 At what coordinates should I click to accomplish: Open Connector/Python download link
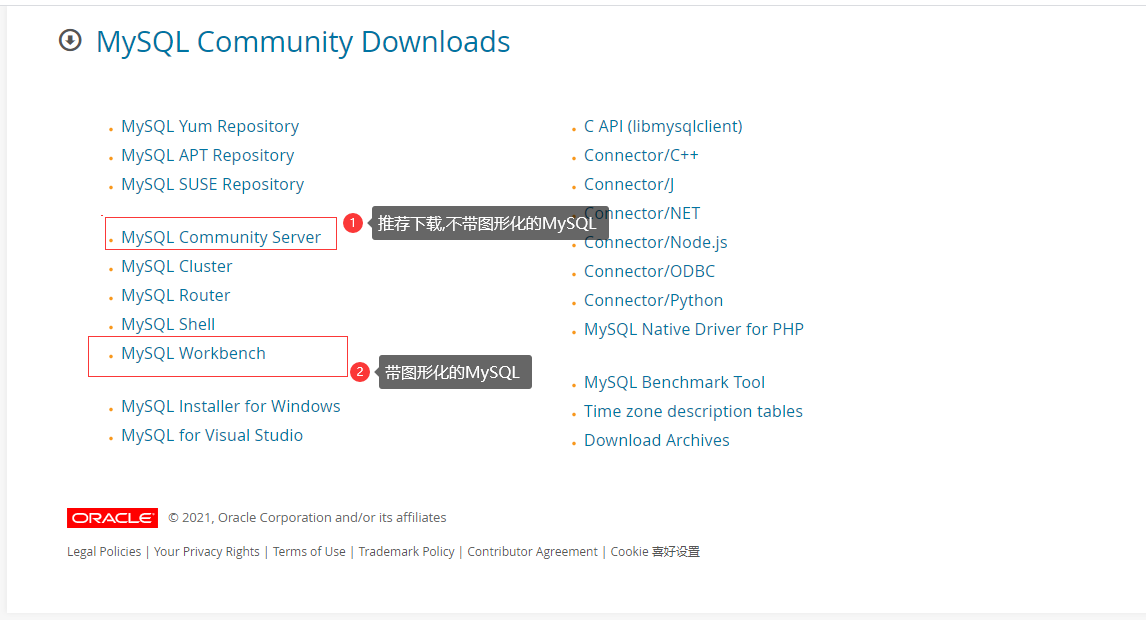[653, 300]
